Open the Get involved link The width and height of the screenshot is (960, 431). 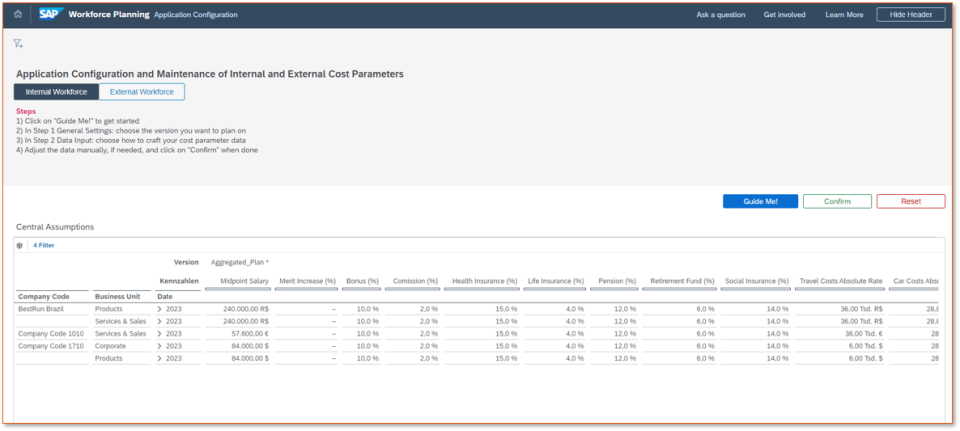[784, 15]
